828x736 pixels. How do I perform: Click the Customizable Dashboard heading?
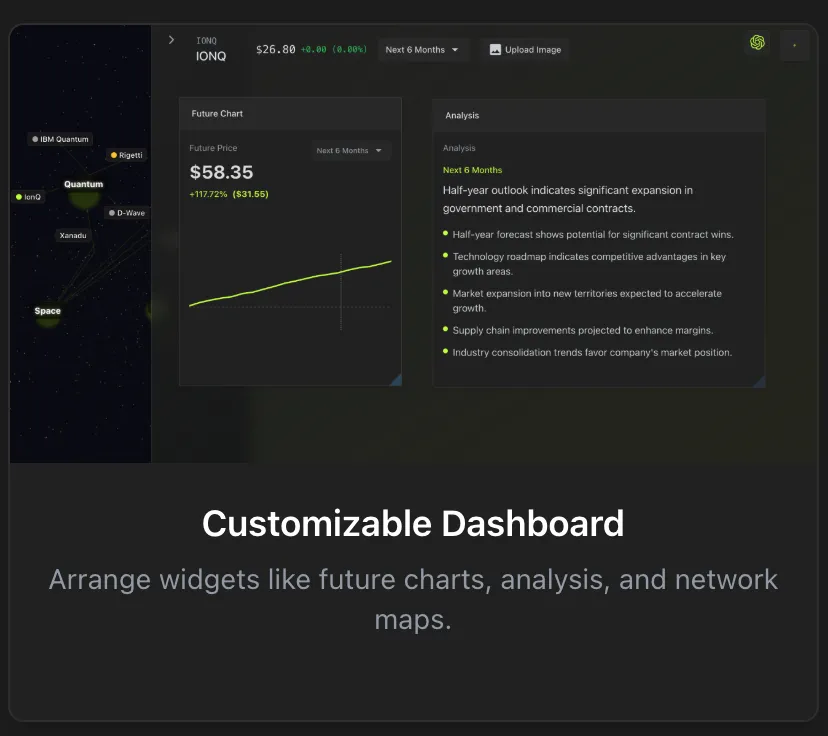(413, 524)
